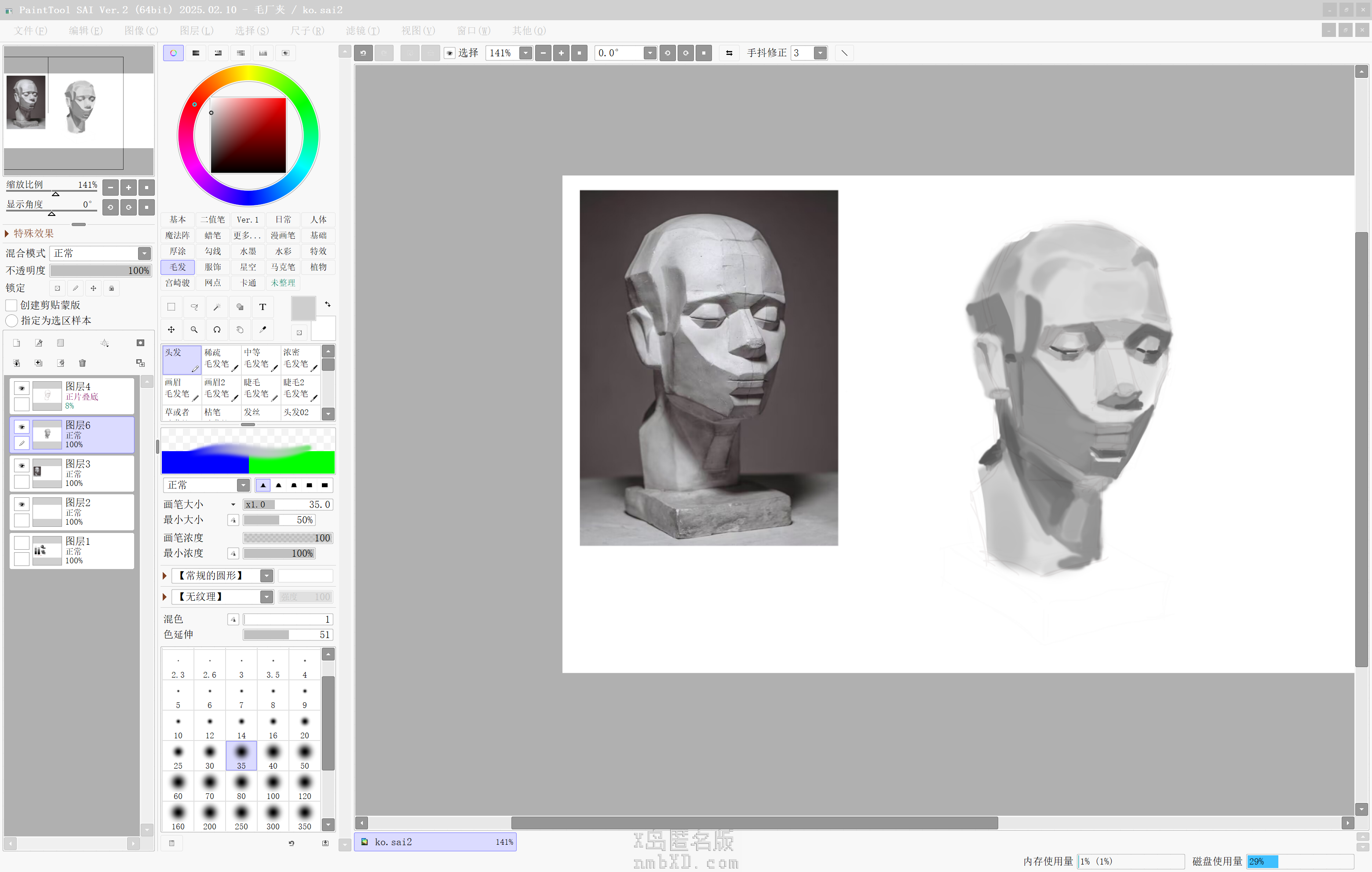Select the Text tool
The image size is (1372, 872).
[x=263, y=307]
